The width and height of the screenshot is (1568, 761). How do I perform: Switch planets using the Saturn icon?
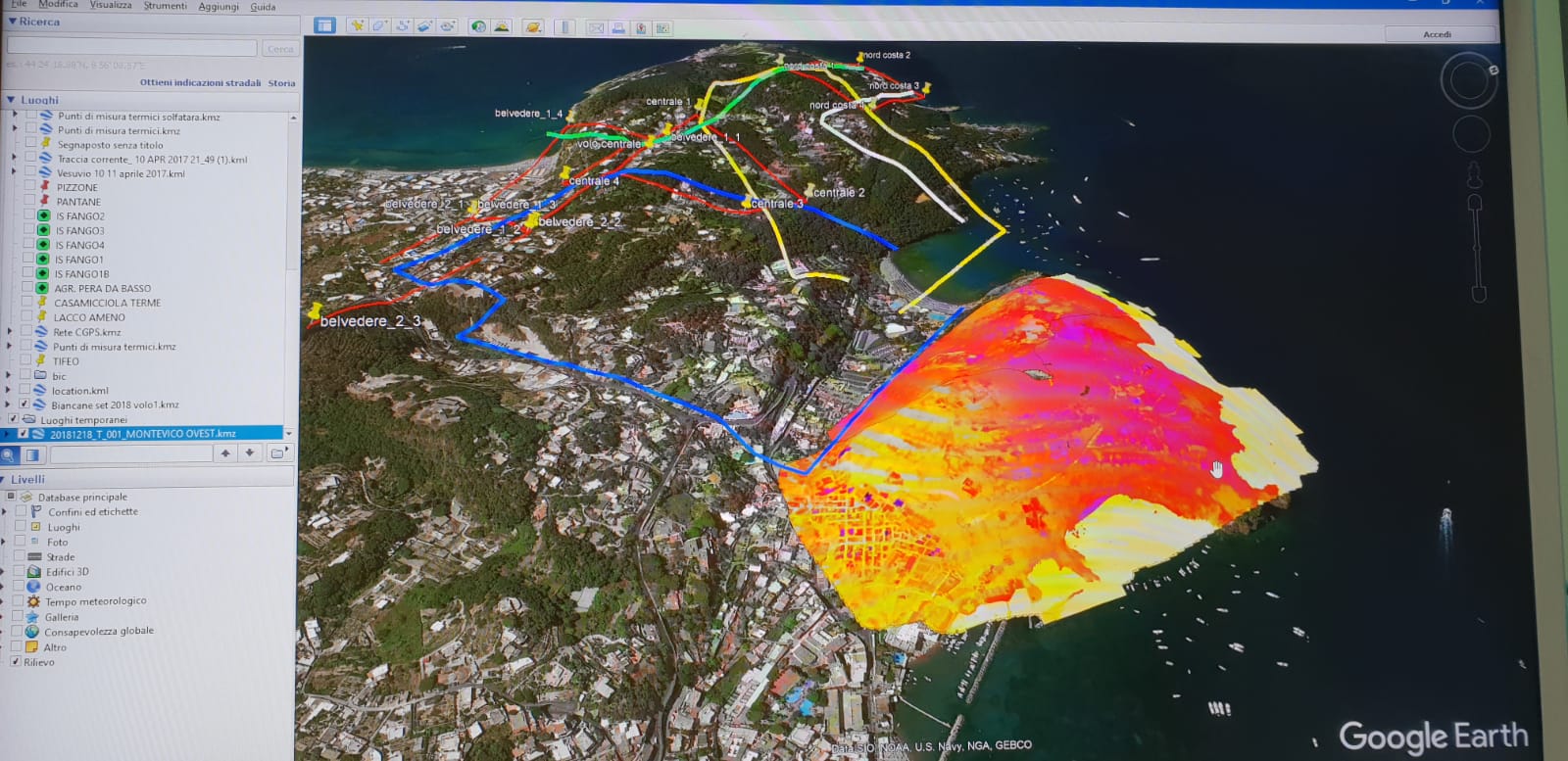[532, 26]
